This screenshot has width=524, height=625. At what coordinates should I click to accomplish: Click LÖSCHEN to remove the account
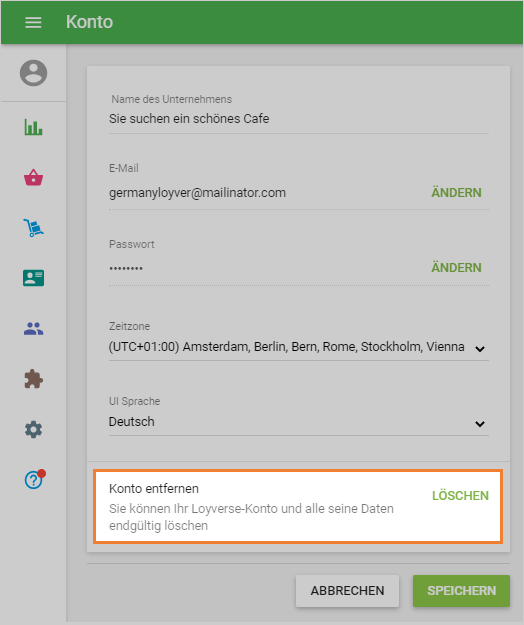(460, 496)
